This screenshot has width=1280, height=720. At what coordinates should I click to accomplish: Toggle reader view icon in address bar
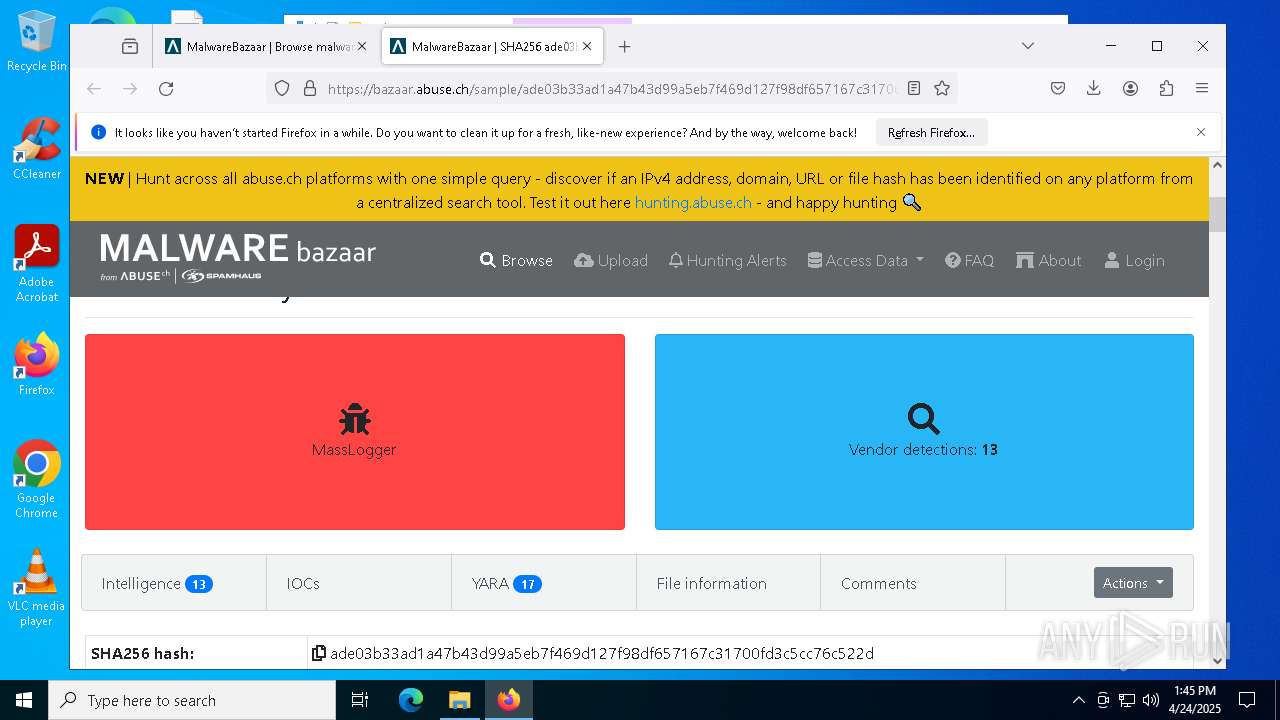914,89
